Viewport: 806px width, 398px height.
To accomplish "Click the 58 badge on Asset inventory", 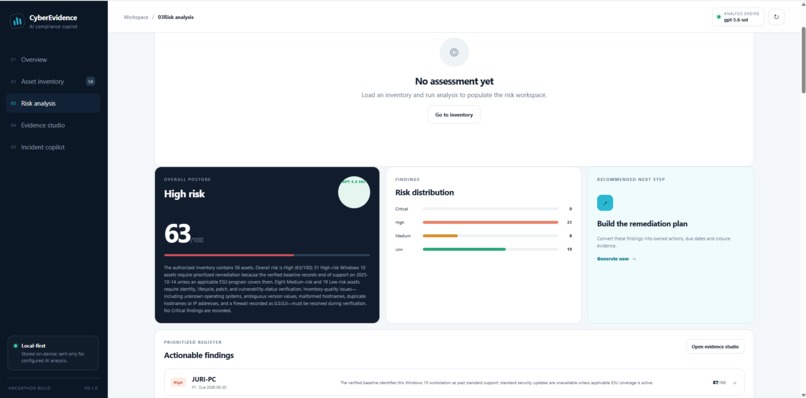I will coord(90,81).
